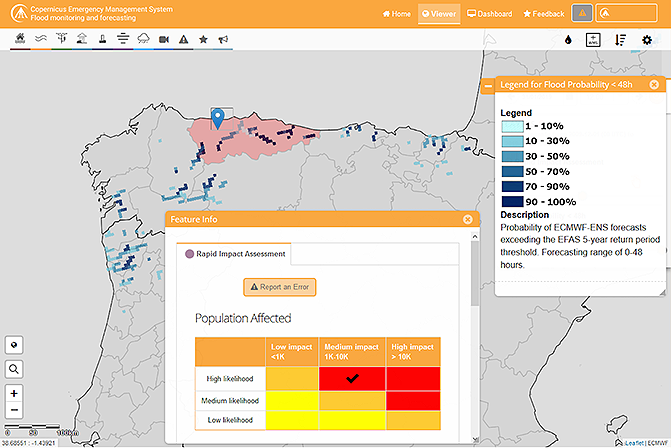Image resolution: width=671 pixels, height=448 pixels.
Task: Open the Dashboard menu item
Action: point(490,14)
